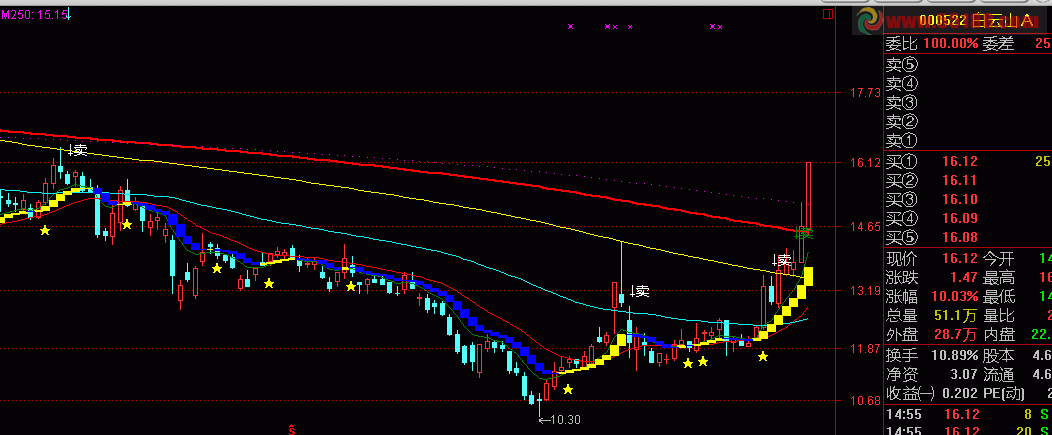Click the 流通 label

pyautogui.click(x=1000, y=374)
